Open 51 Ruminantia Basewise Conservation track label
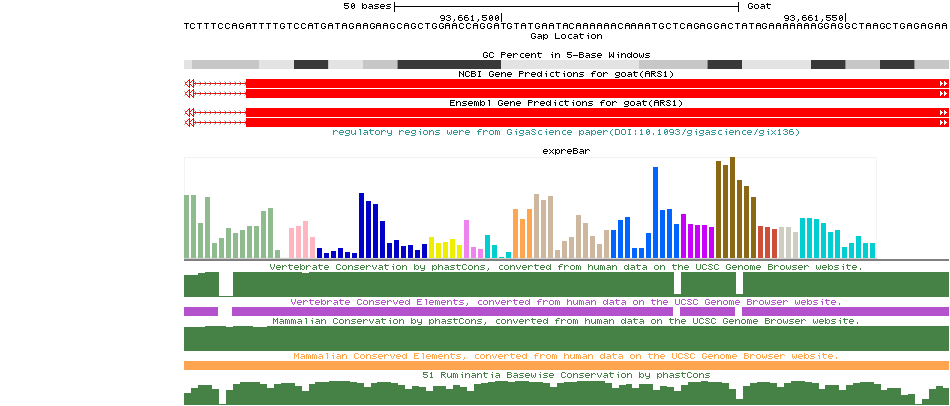950x406 pixels. click(566, 375)
